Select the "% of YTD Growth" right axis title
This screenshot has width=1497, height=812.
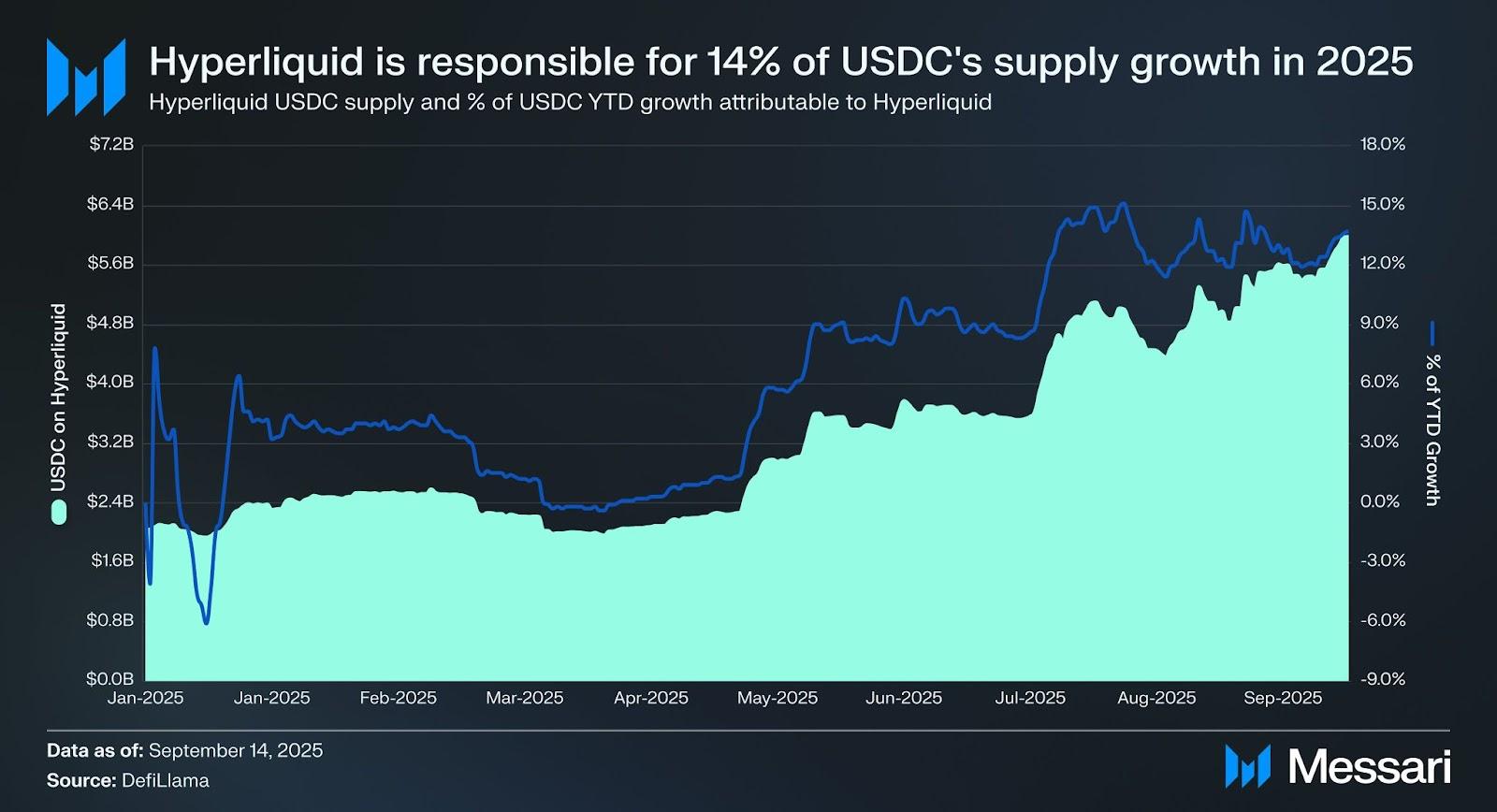(1432, 430)
